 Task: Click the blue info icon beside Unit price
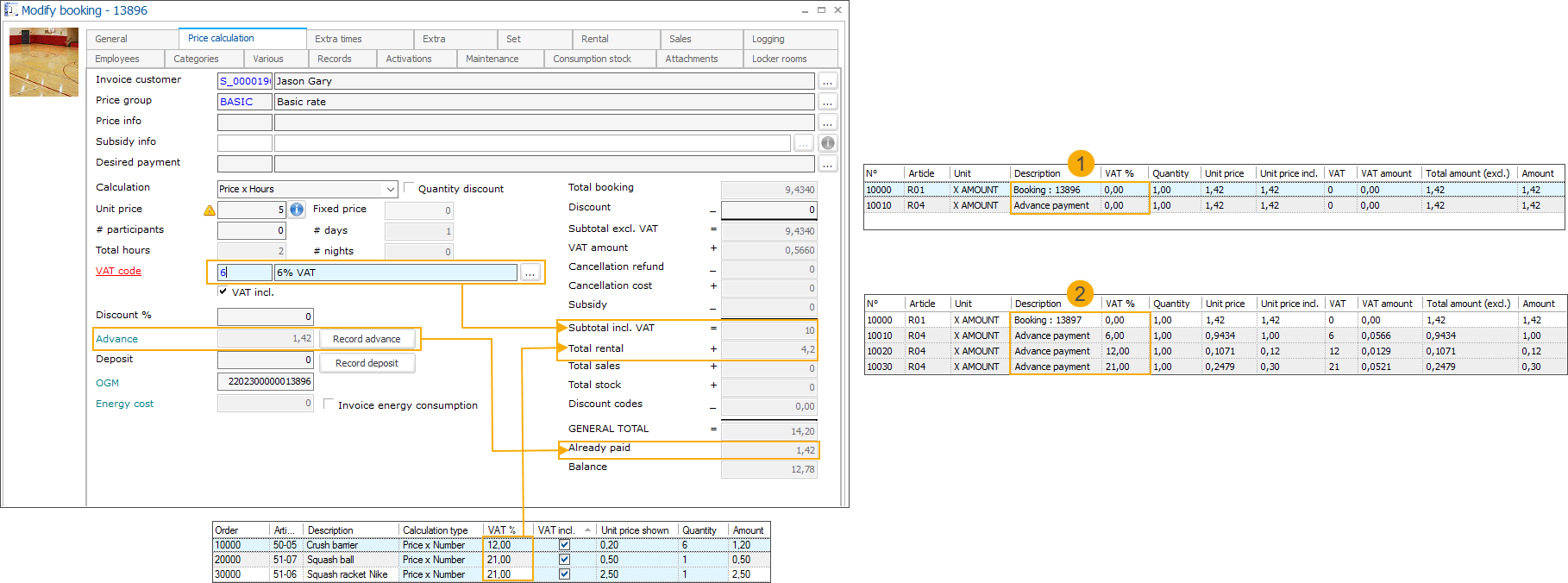297,210
